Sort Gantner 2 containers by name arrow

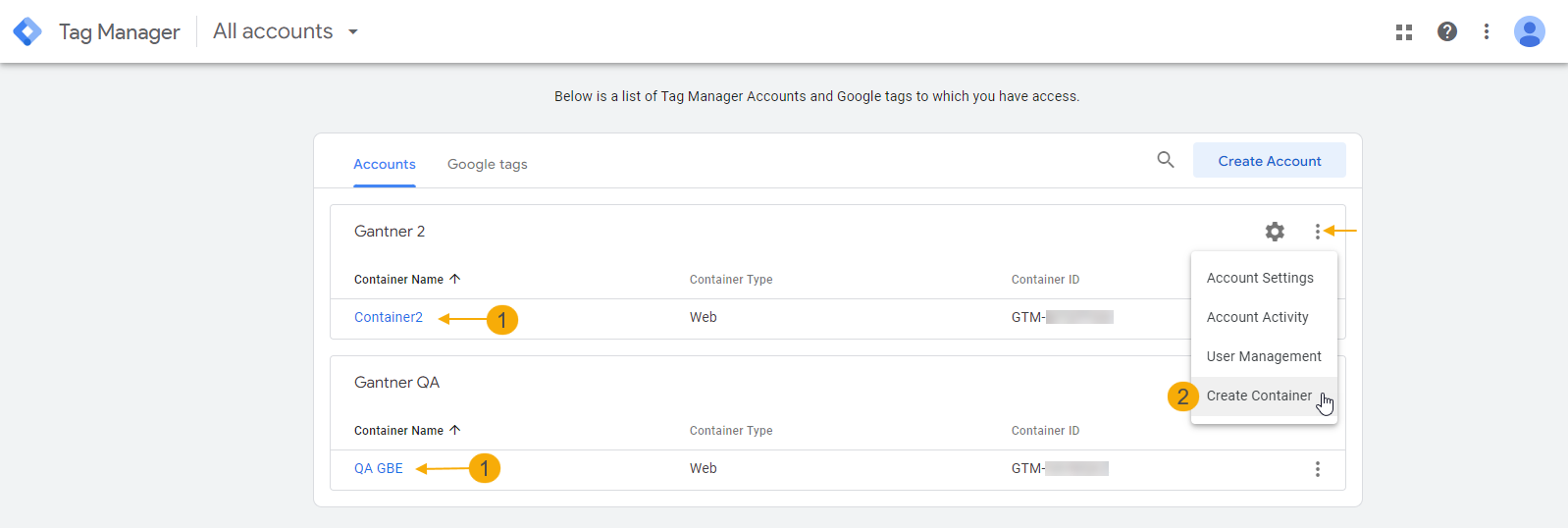[x=454, y=279]
